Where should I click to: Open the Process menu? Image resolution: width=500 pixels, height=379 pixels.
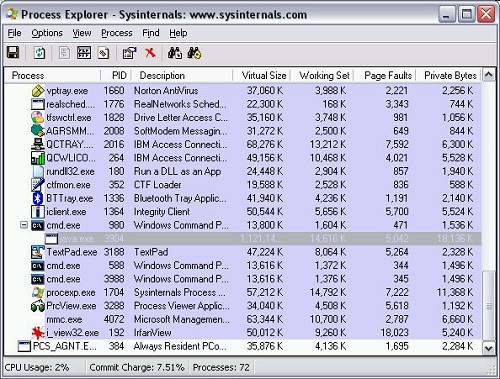pyautogui.click(x=117, y=33)
